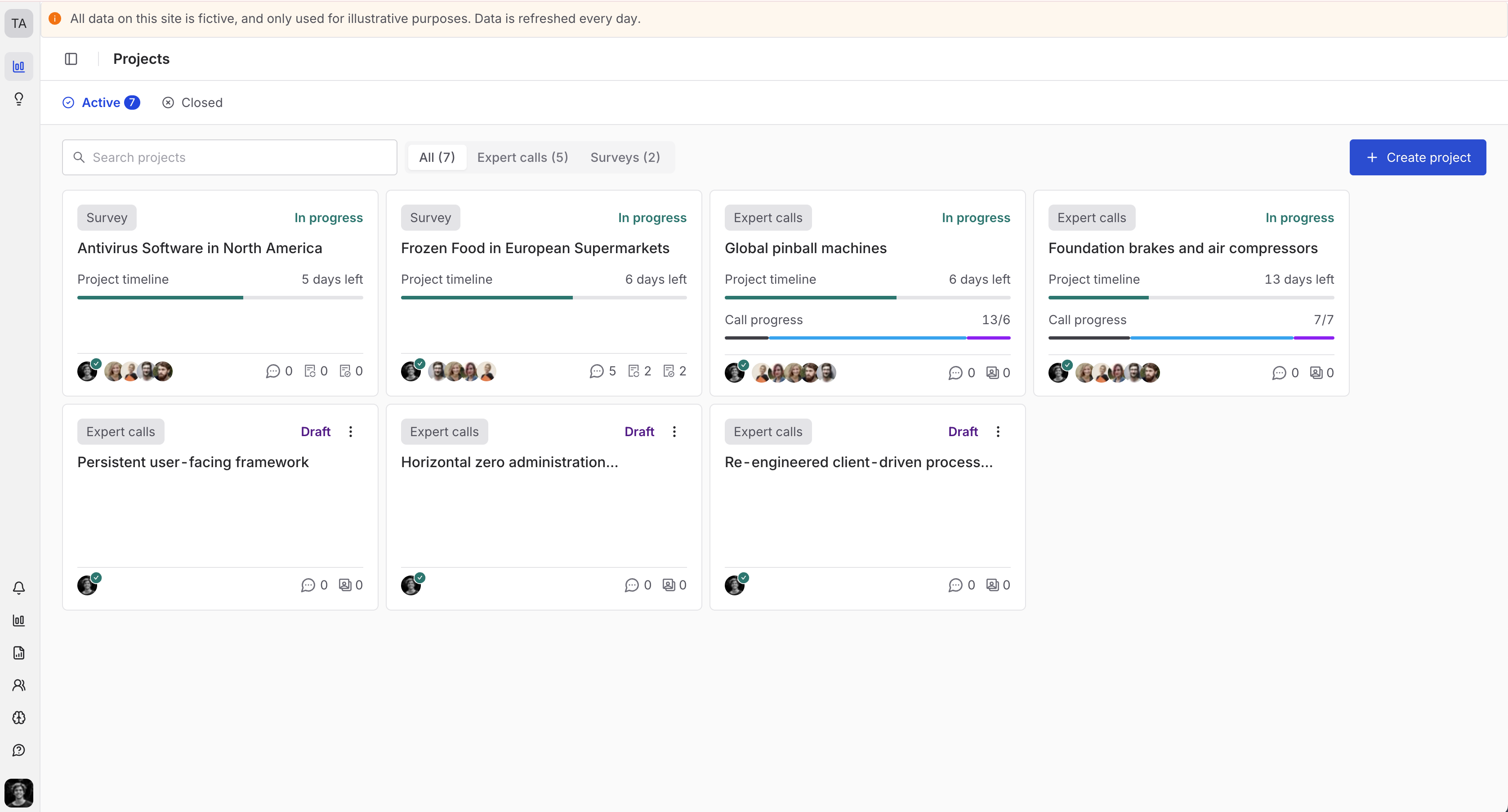Expand kebab menu on Re-engineered client-driven process card
Screen dimensions: 1508x812
[998, 432]
